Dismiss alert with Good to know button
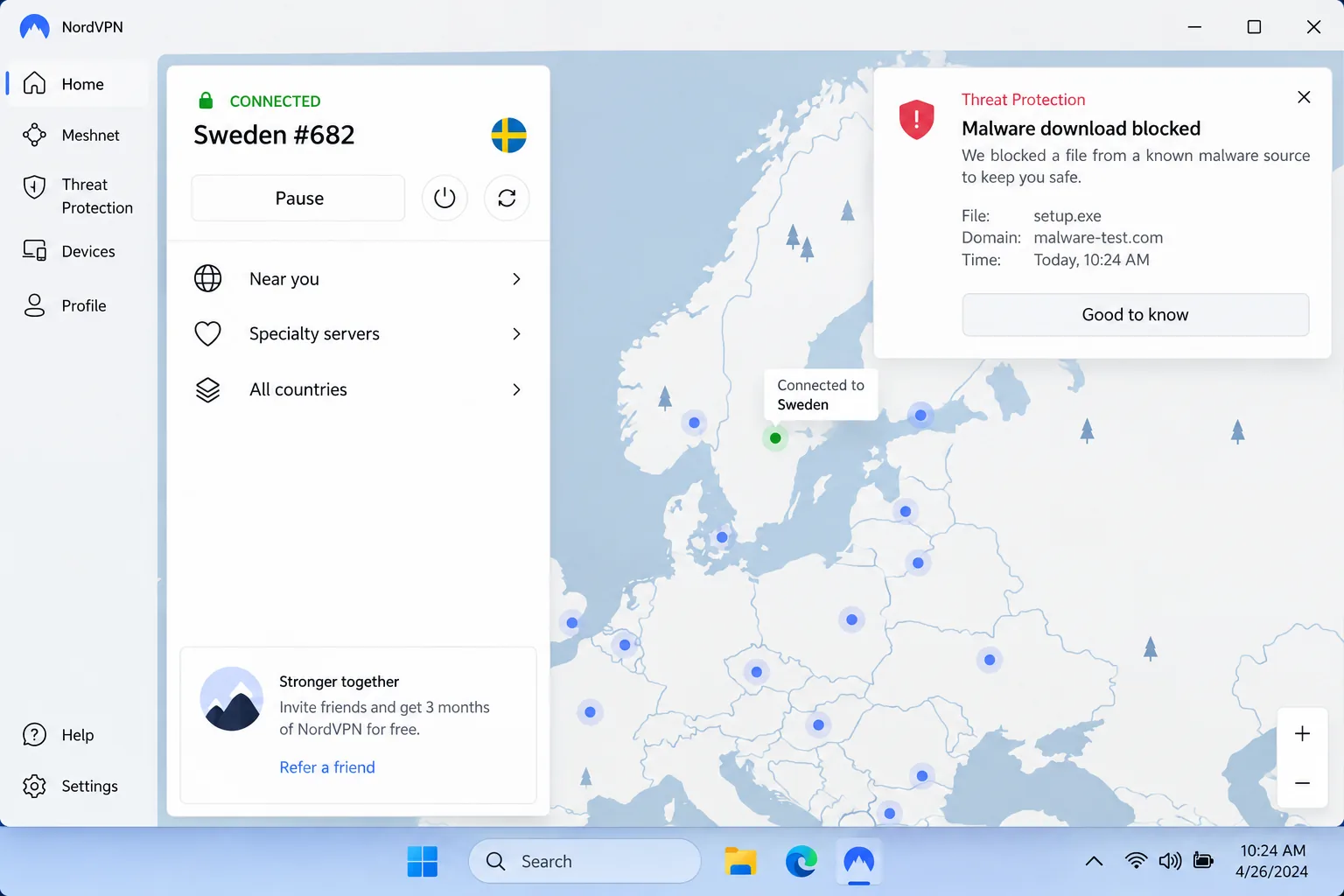Image resolution: width=1344 pixels, height=896 pixels. coord(1135,314)
